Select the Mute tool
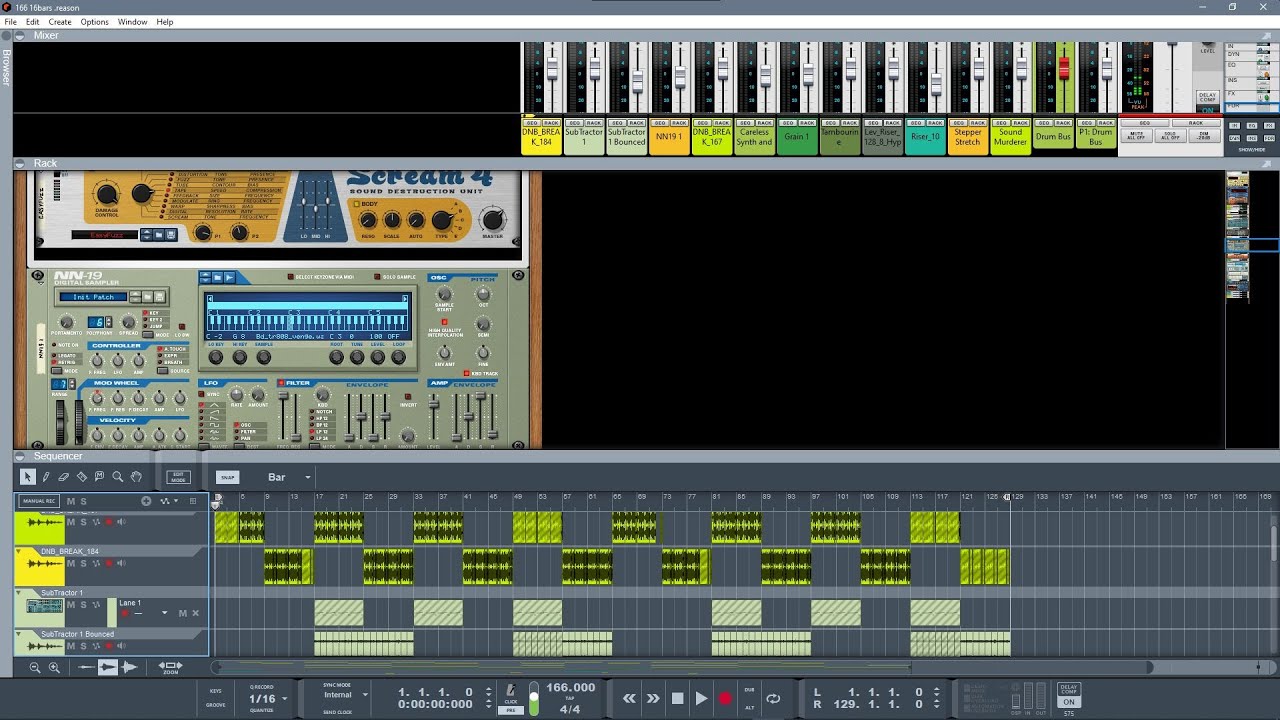 click(100, 477)
